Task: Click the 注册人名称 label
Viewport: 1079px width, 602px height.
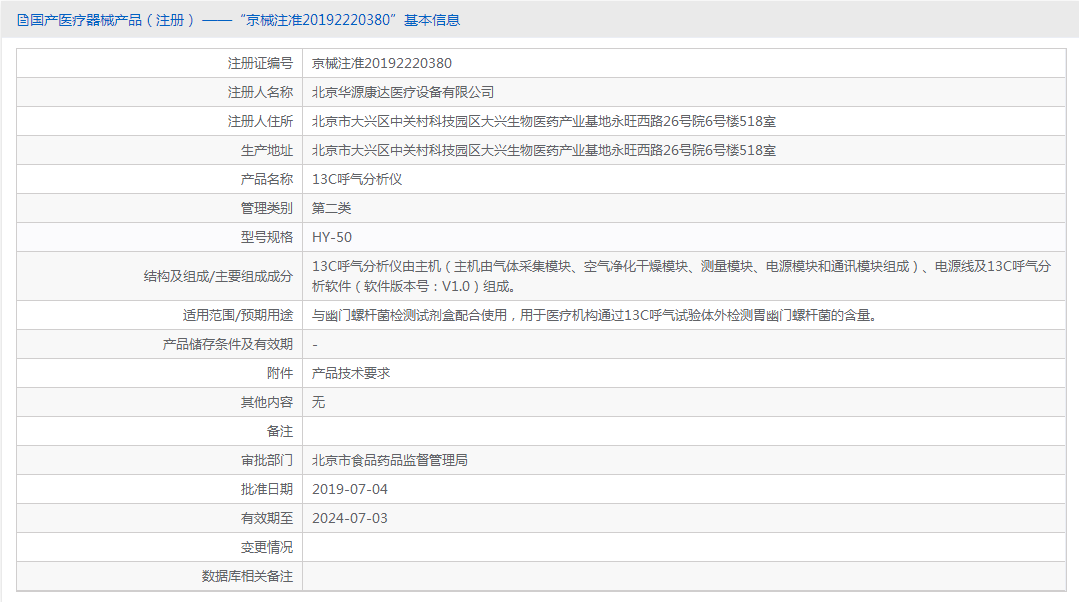Action: click(260, 92)
